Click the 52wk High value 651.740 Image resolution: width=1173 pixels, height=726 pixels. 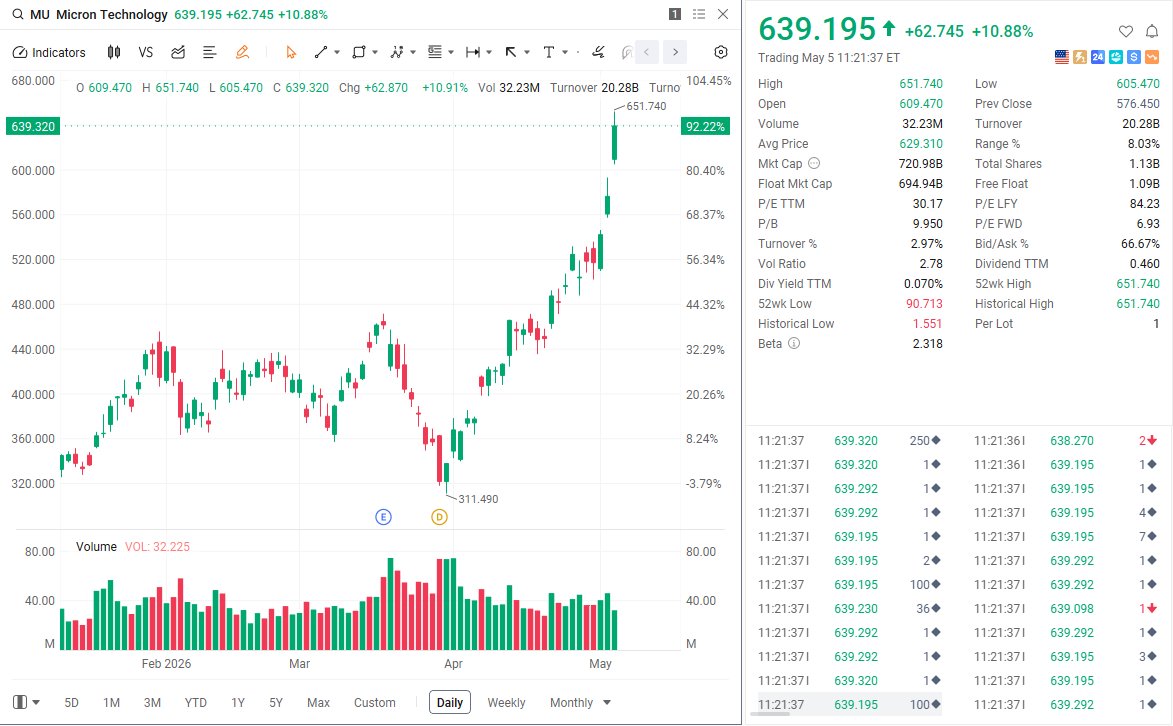pos(1138,284)
